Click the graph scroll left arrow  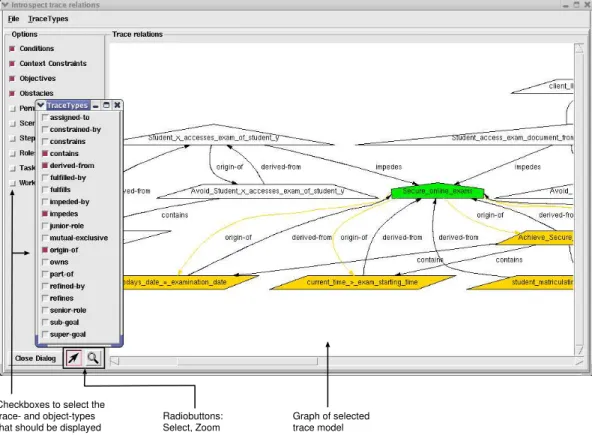tap(115, 361)
